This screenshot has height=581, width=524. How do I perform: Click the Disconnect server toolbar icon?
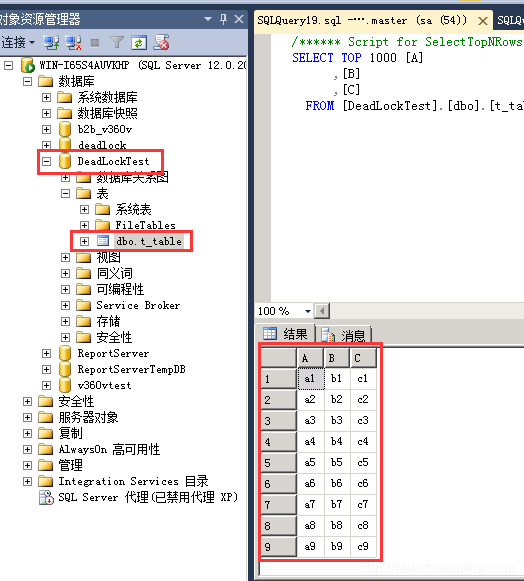pyautogui.click(x=73, y=43)
